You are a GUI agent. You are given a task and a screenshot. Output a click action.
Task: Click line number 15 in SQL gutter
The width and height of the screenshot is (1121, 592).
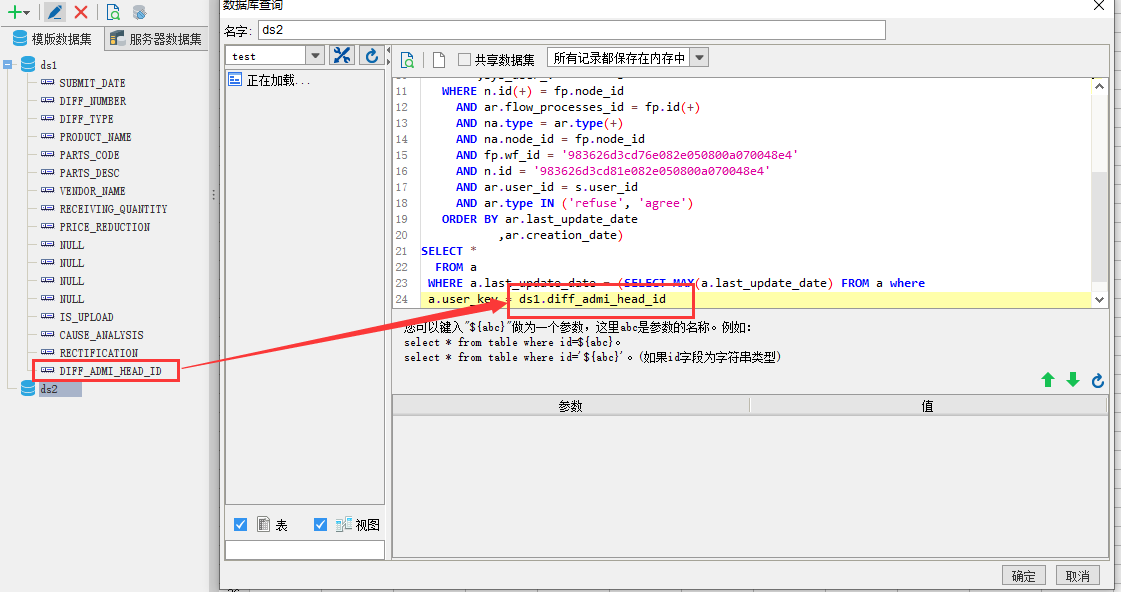pyautogui.click(x=402, y=155)
